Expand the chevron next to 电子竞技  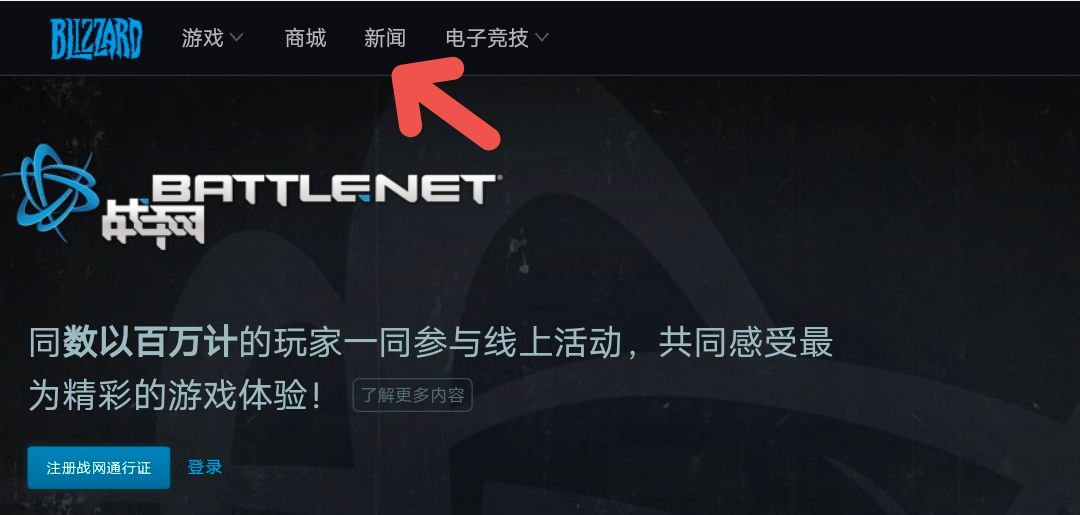pos(541,37)
